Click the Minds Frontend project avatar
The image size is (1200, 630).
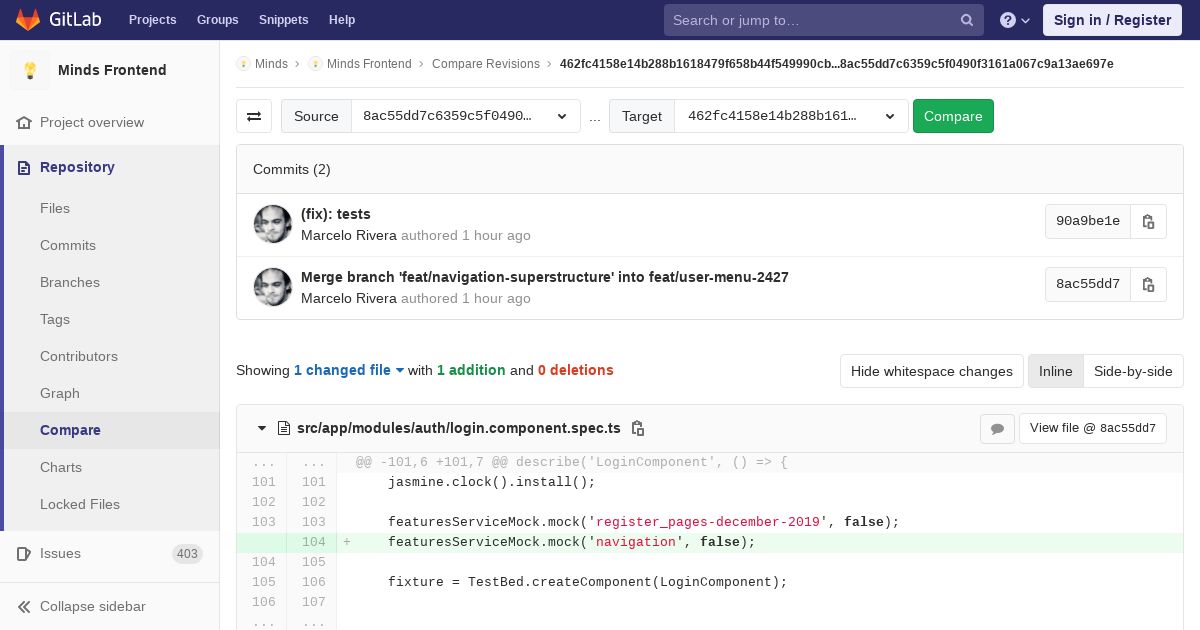[x=30, y=70]
